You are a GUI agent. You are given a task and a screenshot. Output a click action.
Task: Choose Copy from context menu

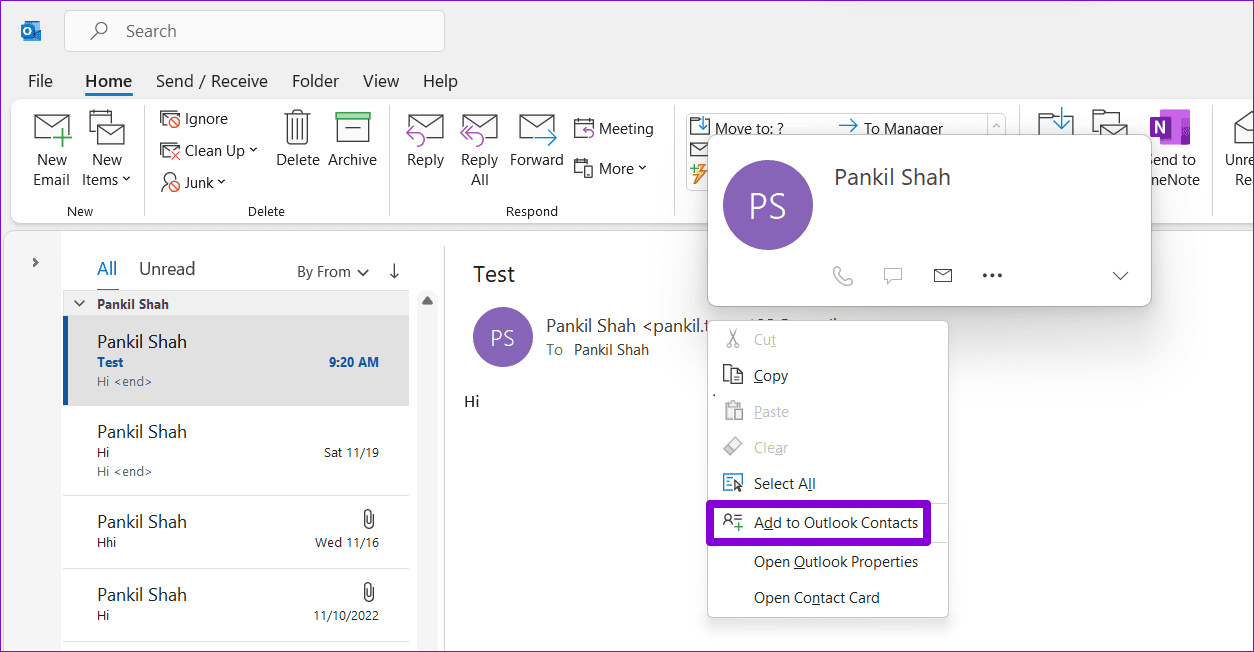click(x=827, y=376)
